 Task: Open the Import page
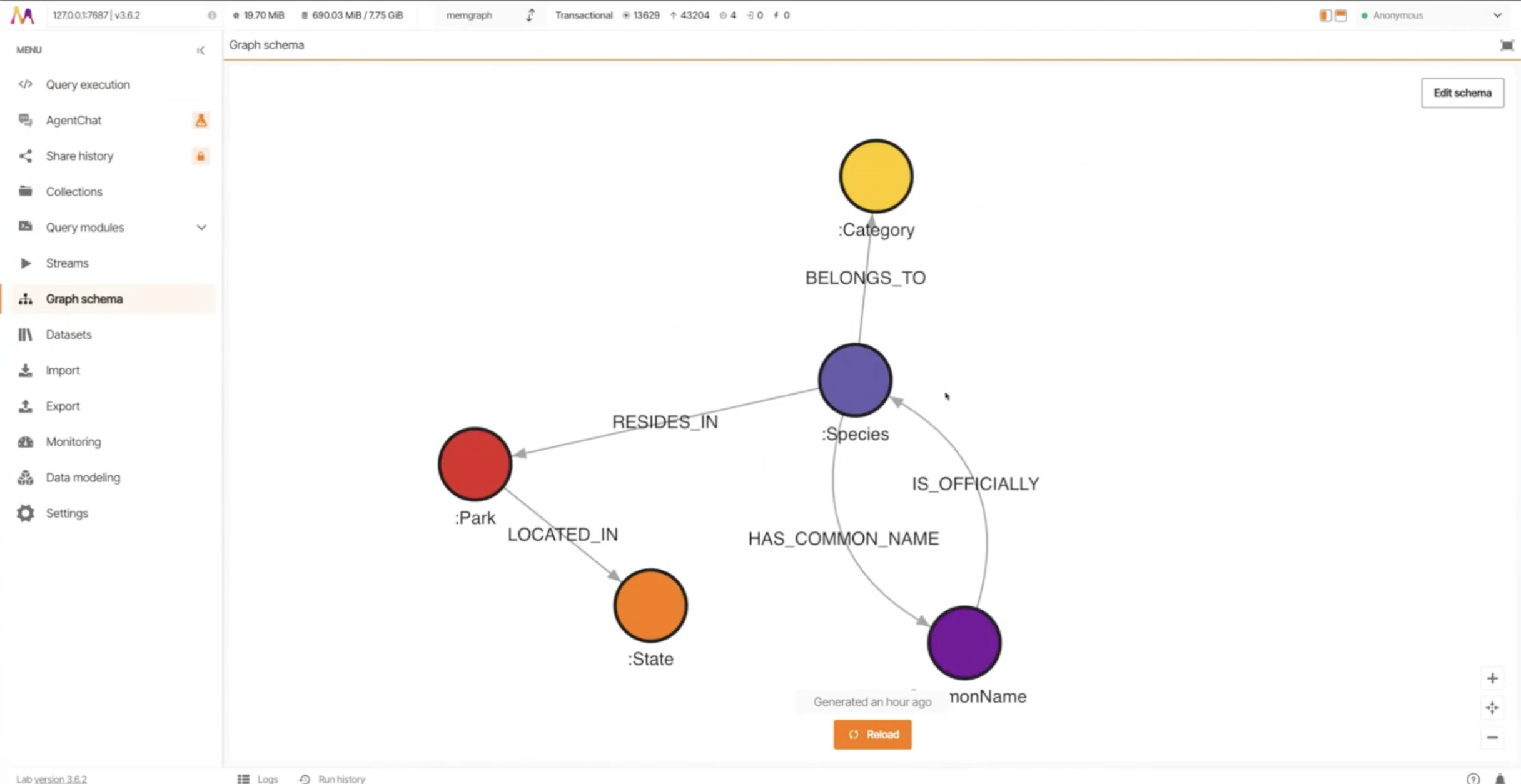point(63,370)
